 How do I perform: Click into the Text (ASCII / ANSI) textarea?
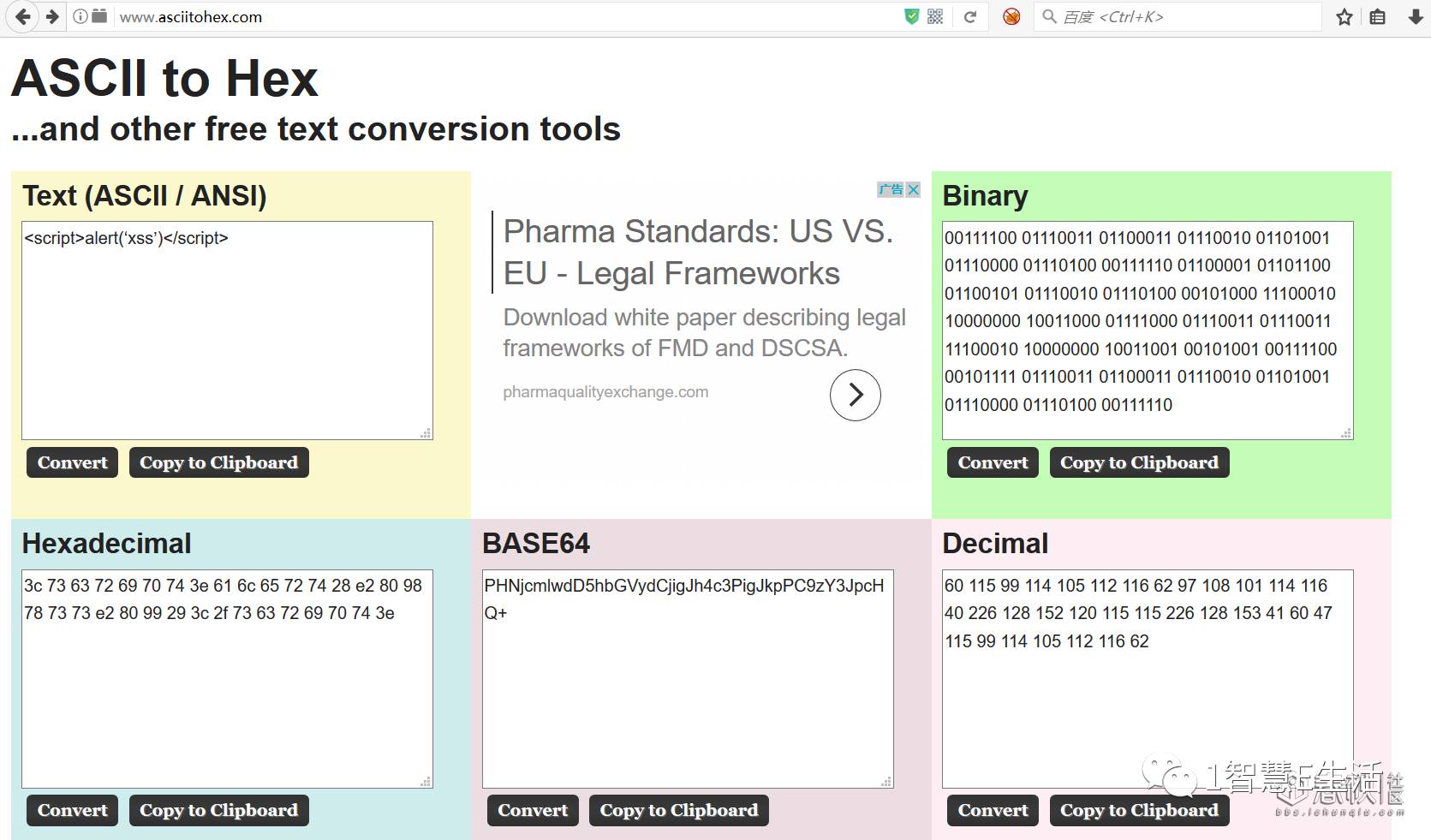(x=227, y=331)
